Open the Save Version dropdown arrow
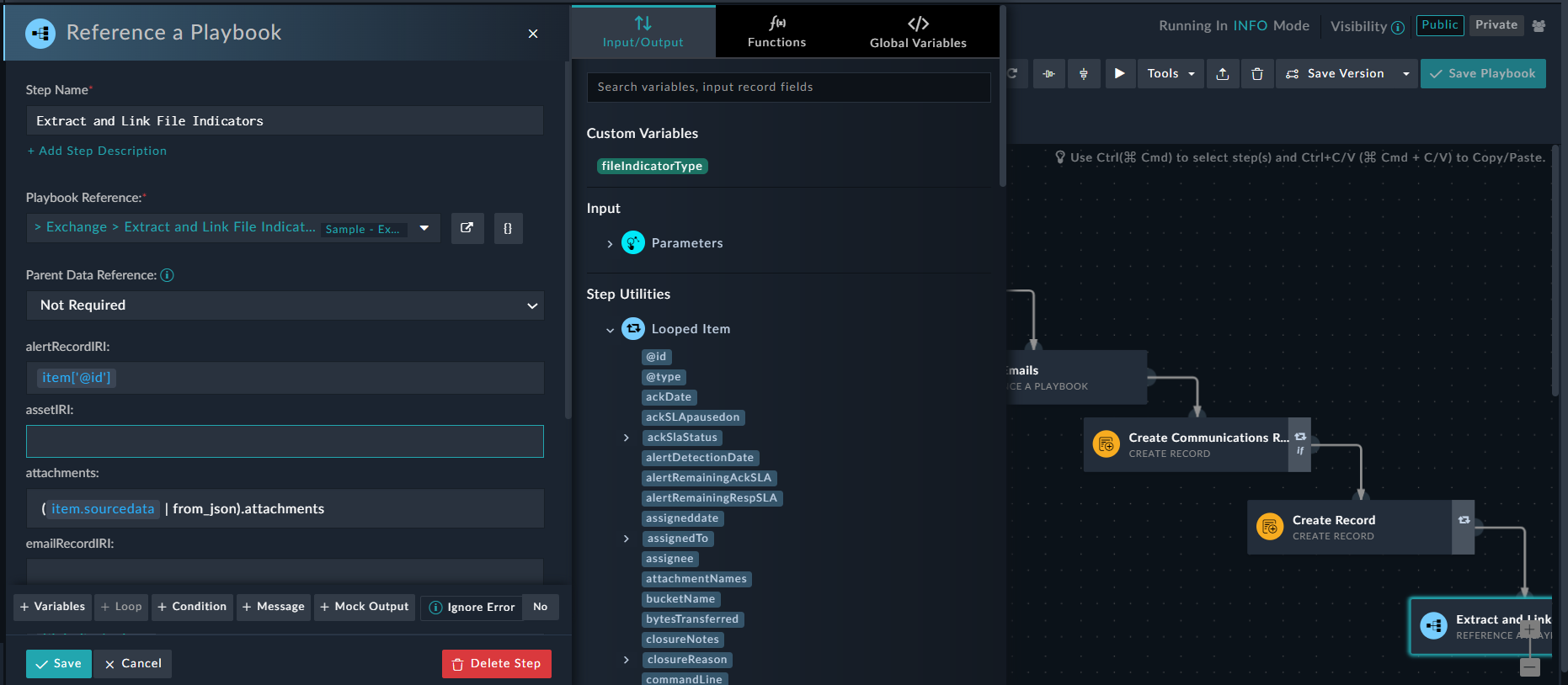This screenshot has height=685, width=1568. point(1405,74)
